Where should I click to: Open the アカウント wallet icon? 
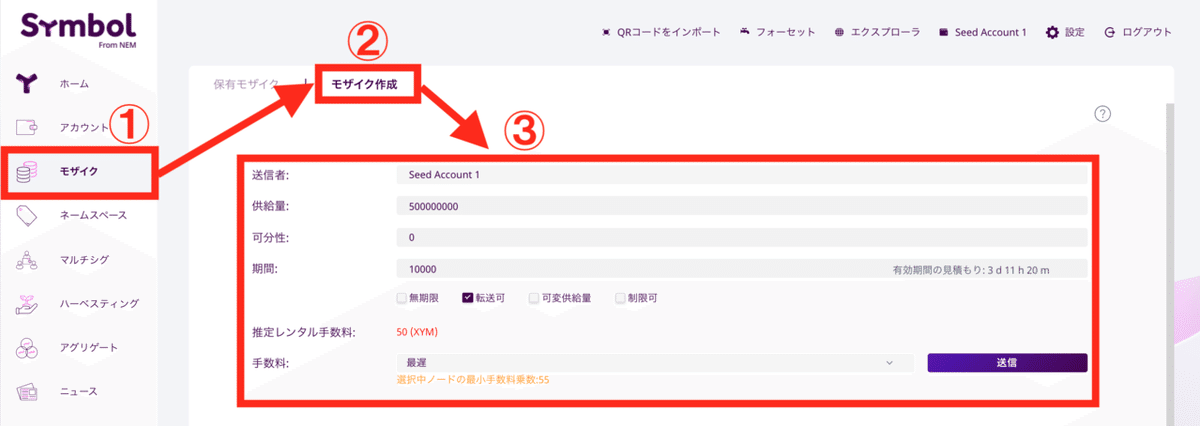pyautogui.click(x=28, y=128)
